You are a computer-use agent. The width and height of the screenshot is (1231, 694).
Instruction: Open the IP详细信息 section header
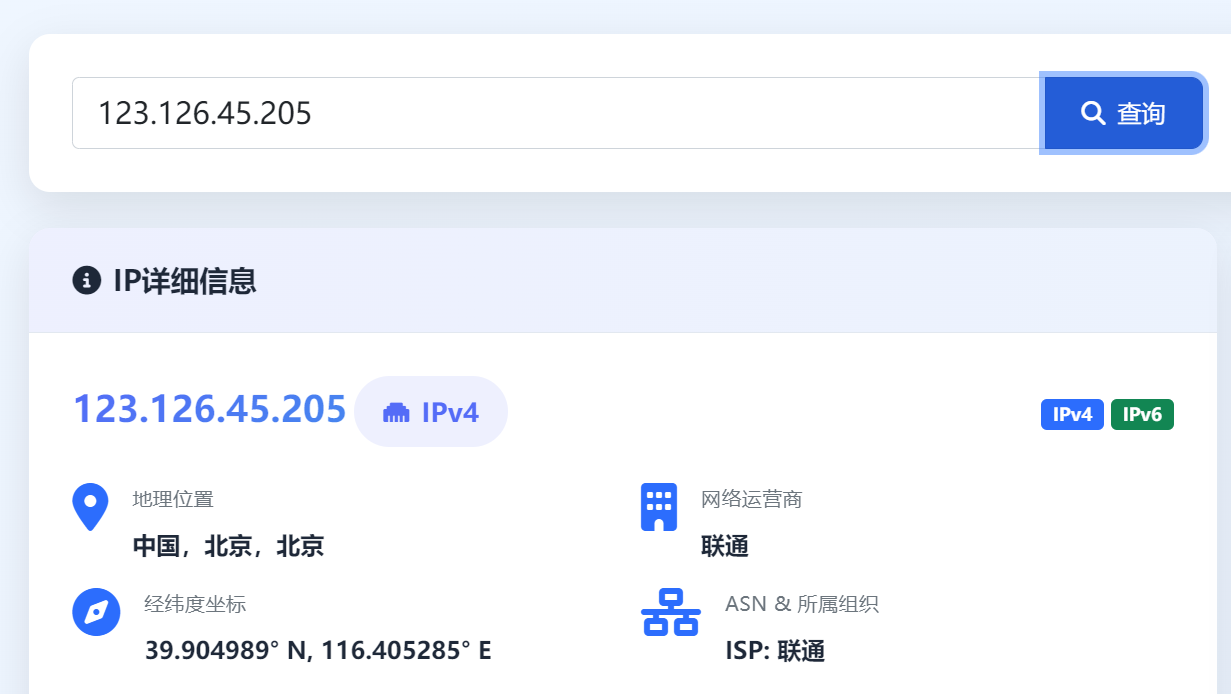coord(185,282)
